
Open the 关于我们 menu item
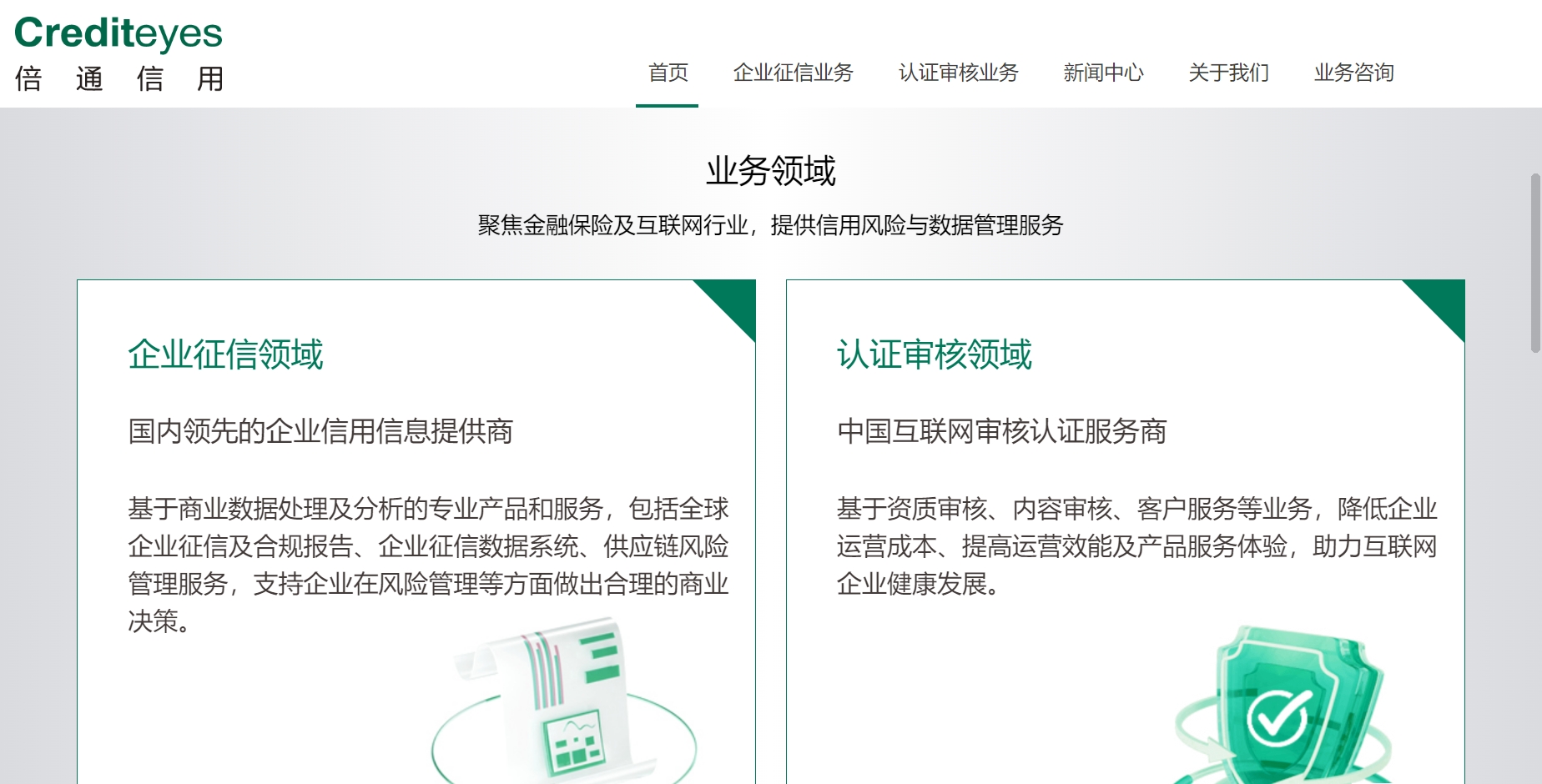[1228, 73]
